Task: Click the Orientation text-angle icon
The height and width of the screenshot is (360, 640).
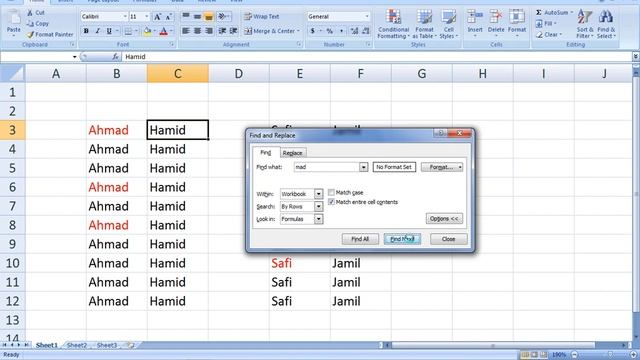Action: (223, 17)
